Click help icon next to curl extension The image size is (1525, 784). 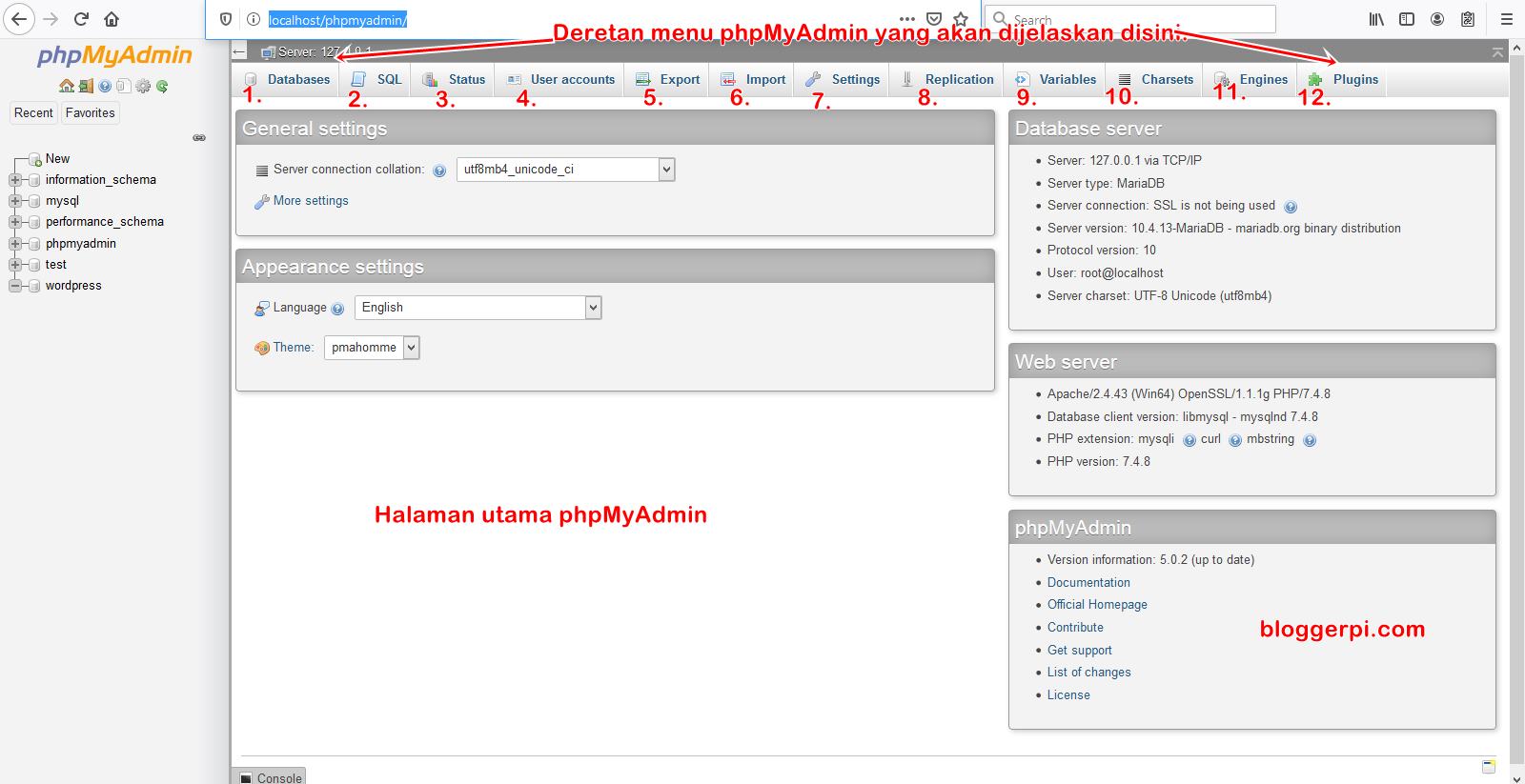coord(1235,440)
